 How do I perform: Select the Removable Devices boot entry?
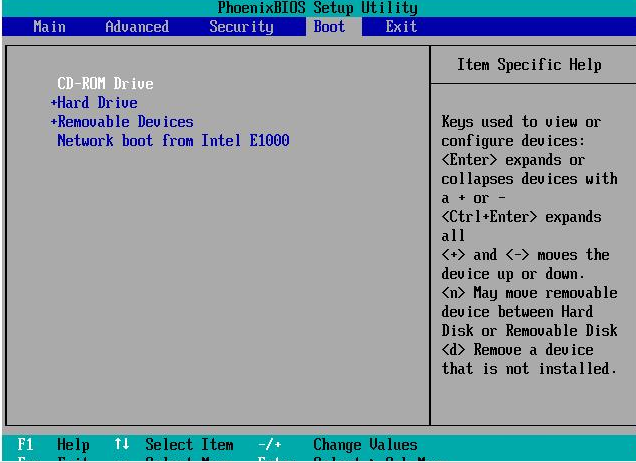click(x=125, y=122)
